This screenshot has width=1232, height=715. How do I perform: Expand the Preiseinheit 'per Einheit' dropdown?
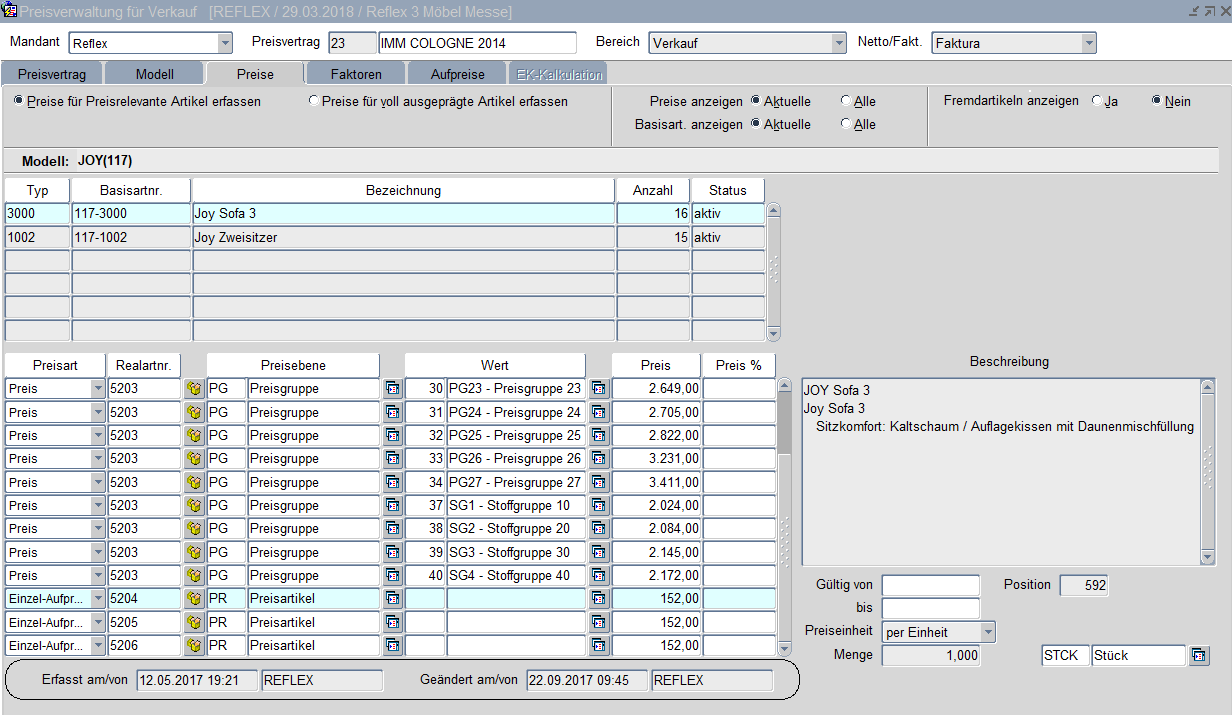tap(988, 632)
